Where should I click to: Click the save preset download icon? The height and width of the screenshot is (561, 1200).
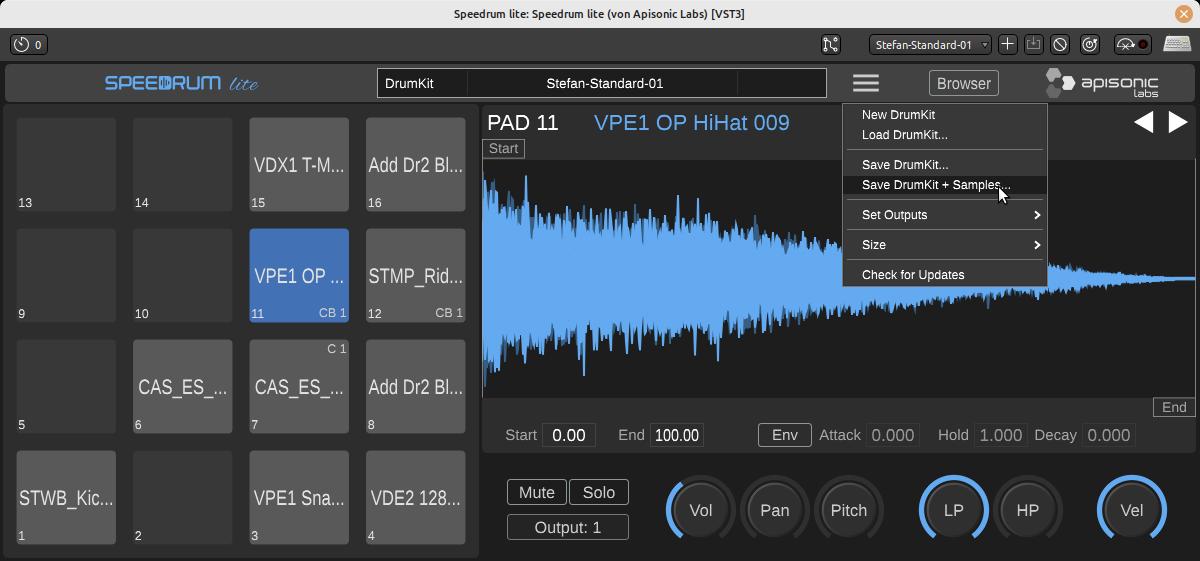click(x=1034, y=44)
